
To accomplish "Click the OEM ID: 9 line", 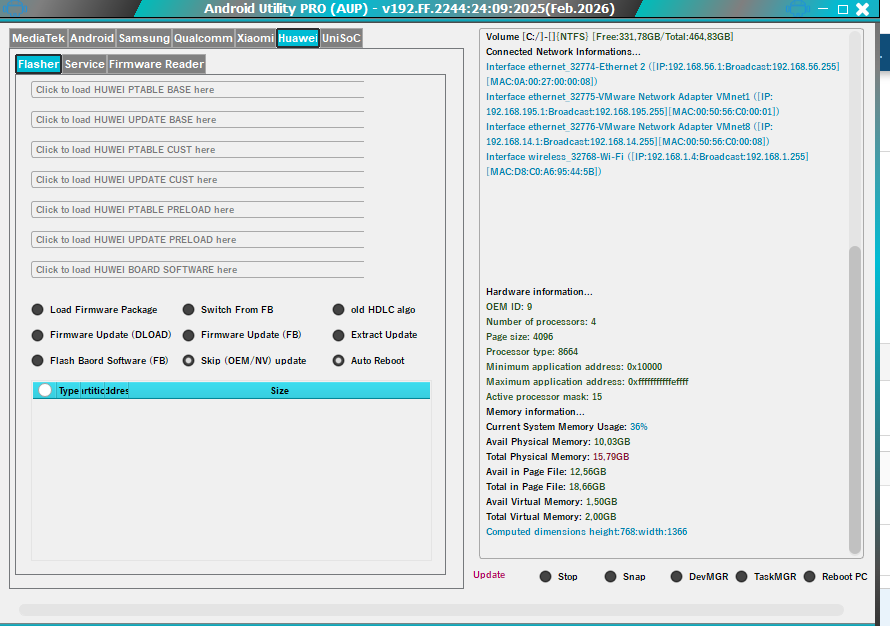I will (x=509, y=306).
